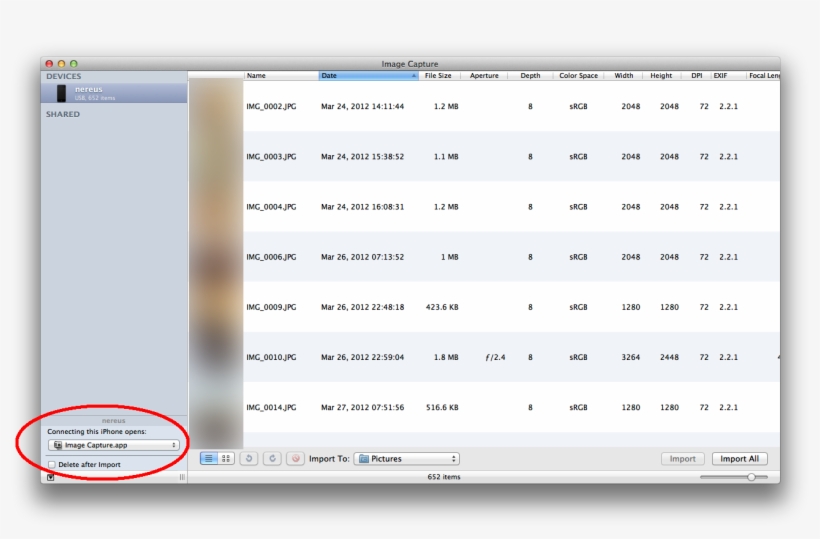Sort by Name column header
This screenshot has width=820, height=539.
point(281,76)
